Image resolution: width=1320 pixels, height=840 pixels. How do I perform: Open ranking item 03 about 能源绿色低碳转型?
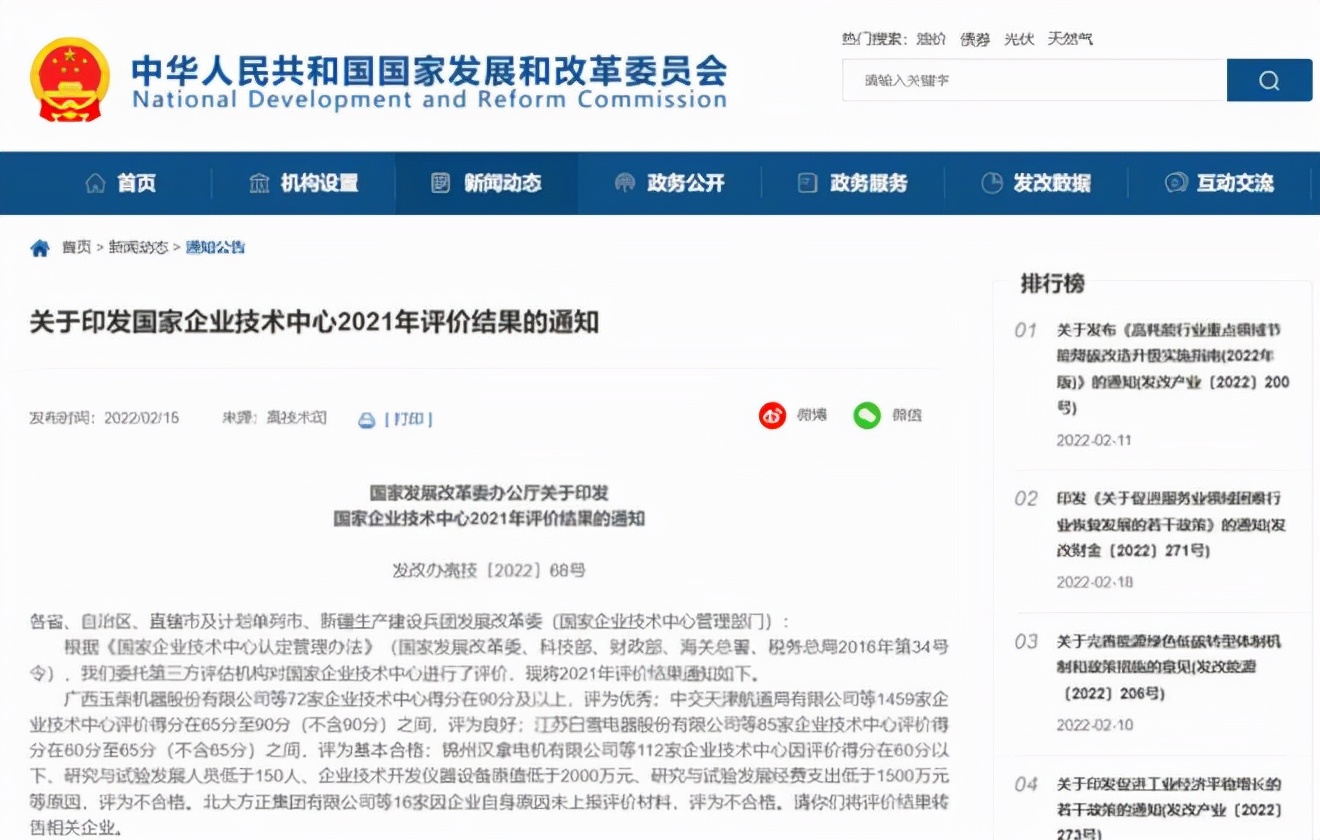coord(1168,667)
